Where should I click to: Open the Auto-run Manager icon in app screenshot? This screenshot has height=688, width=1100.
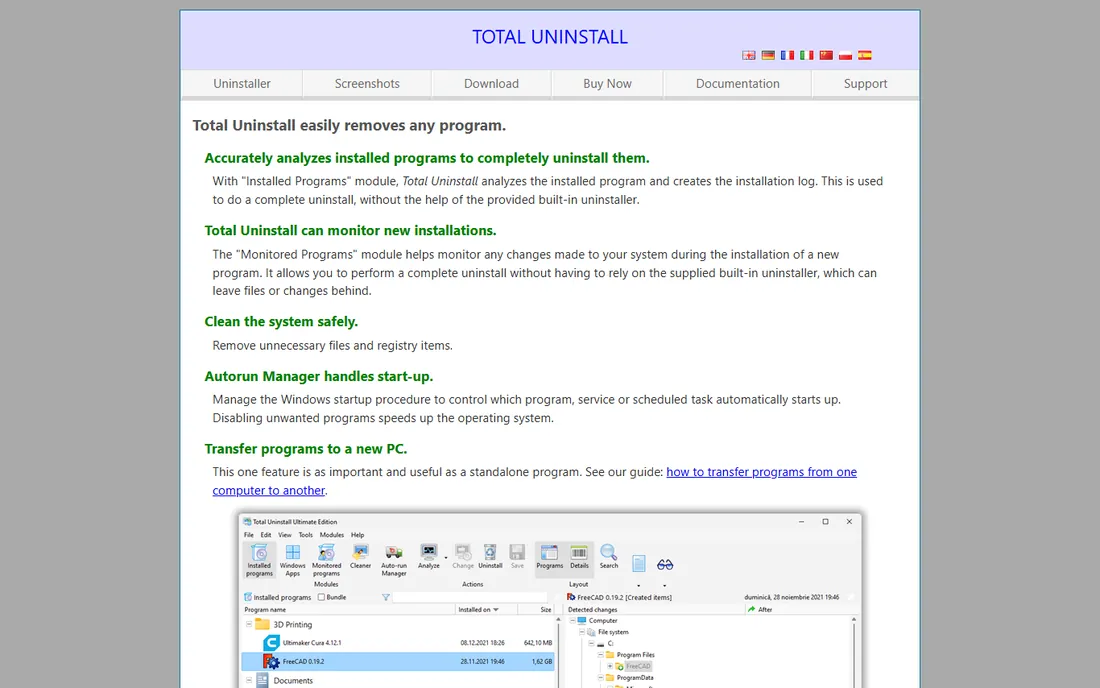point(394,560)
